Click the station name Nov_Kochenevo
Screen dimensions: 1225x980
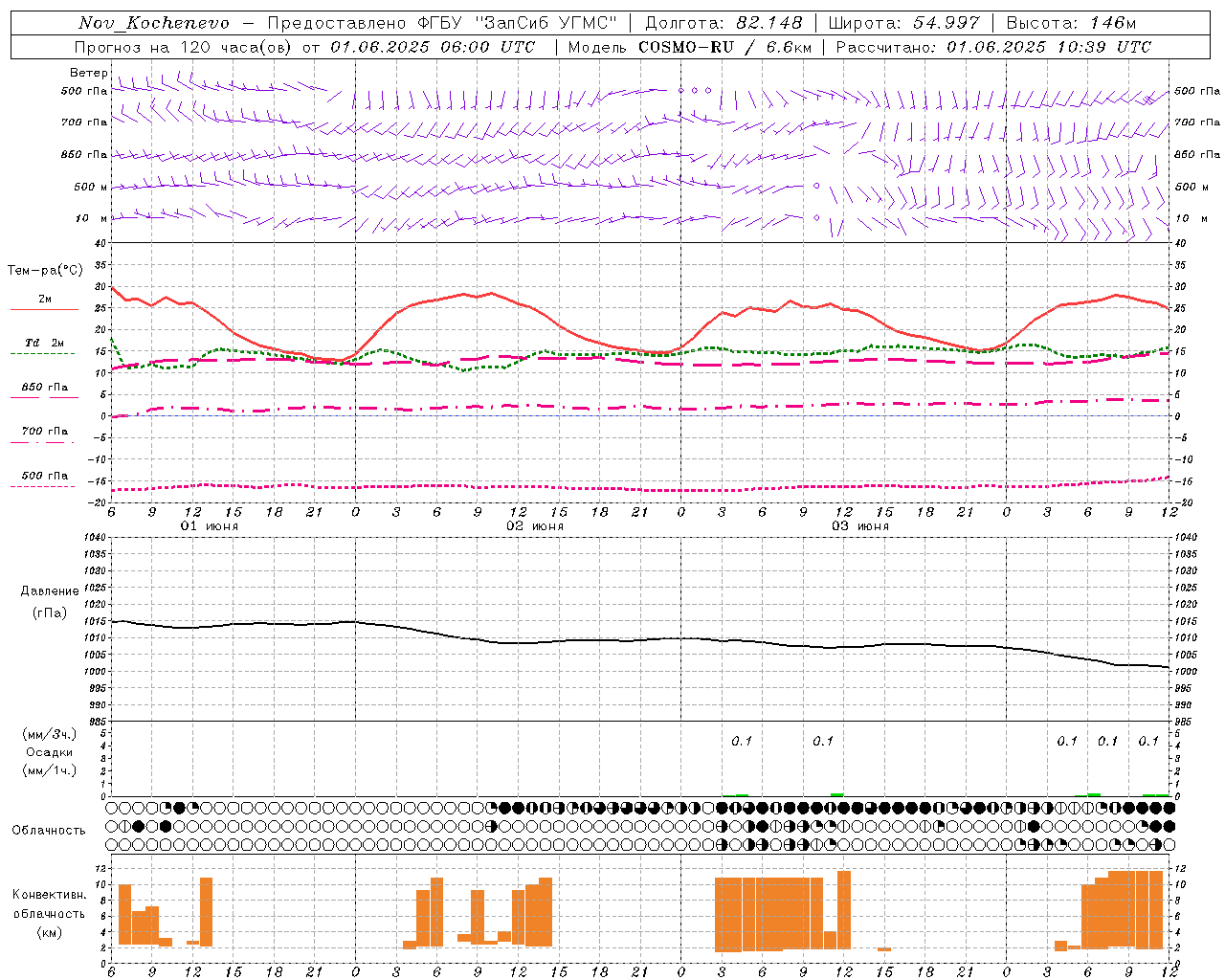(x=154, y=23)
